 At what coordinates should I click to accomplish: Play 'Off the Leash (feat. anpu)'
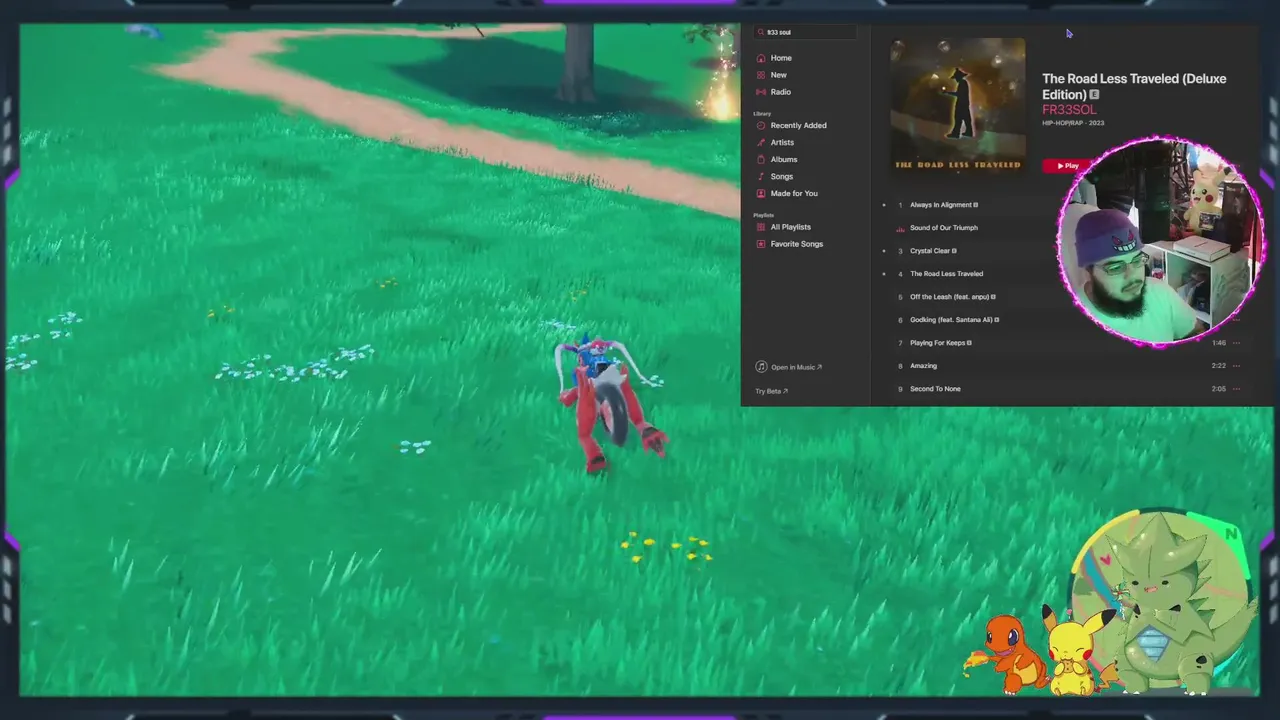pyautogui.click(x=952, y=297)
